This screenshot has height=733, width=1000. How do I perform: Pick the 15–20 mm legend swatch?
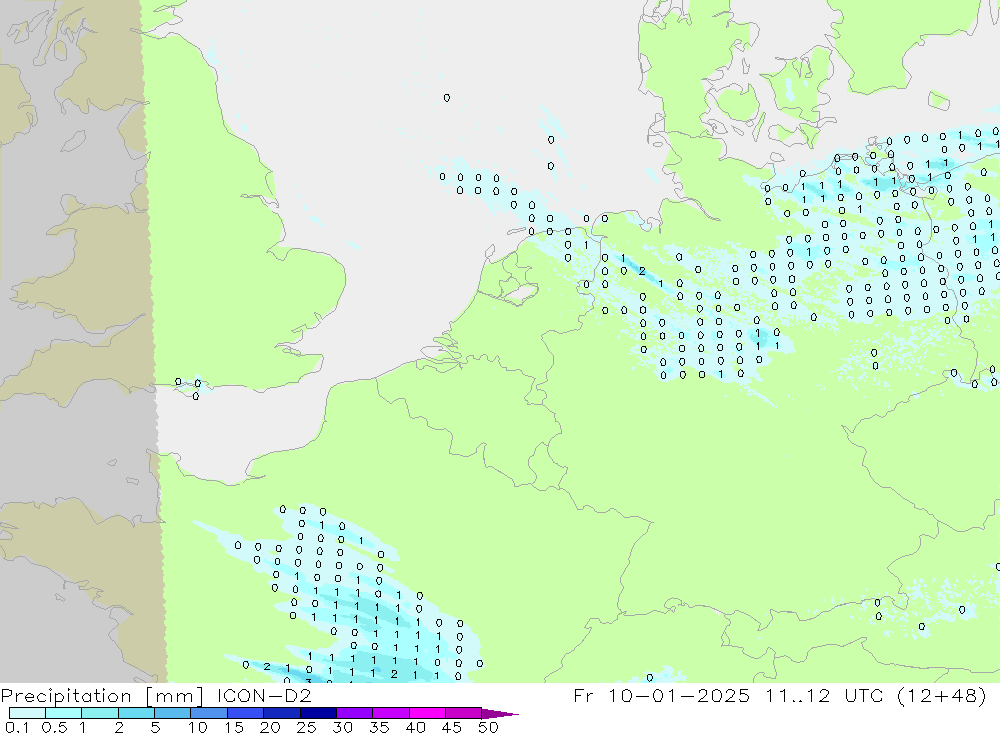(245, 713)
